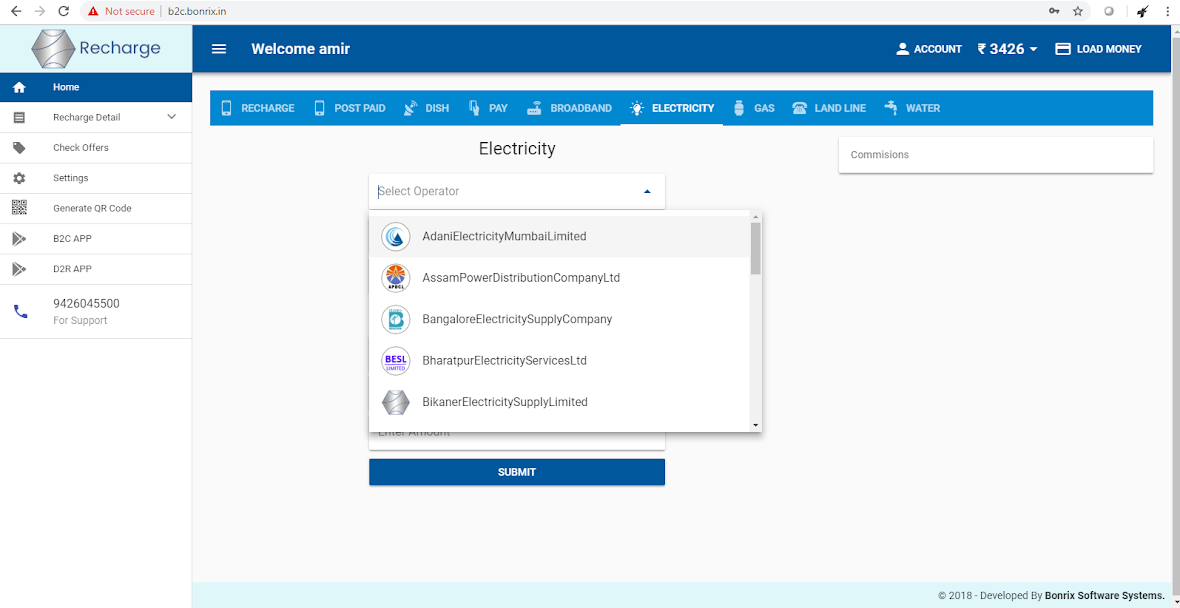
Task: Select the Electricity tab
Action: click(x=672, y=108)
